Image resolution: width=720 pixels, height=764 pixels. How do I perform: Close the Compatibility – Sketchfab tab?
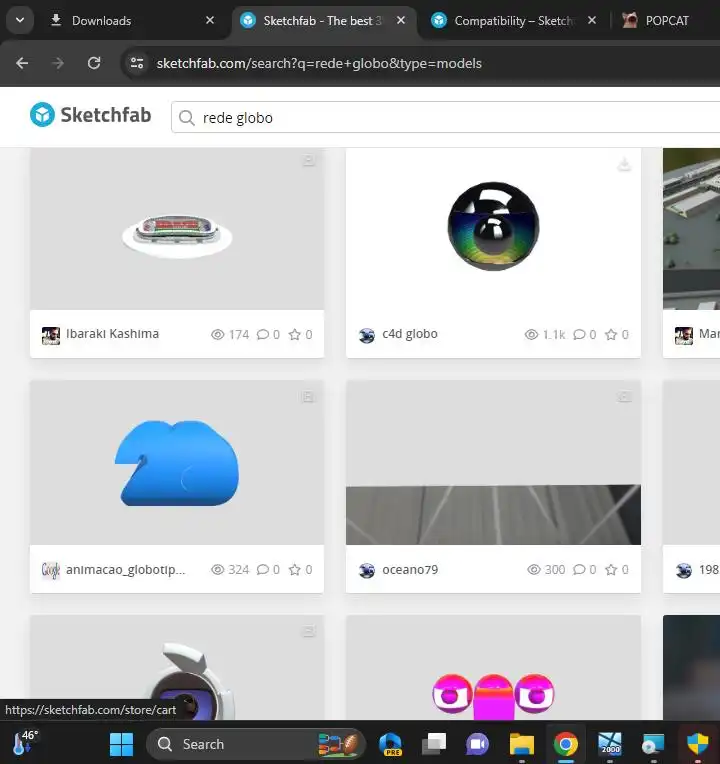592,20
